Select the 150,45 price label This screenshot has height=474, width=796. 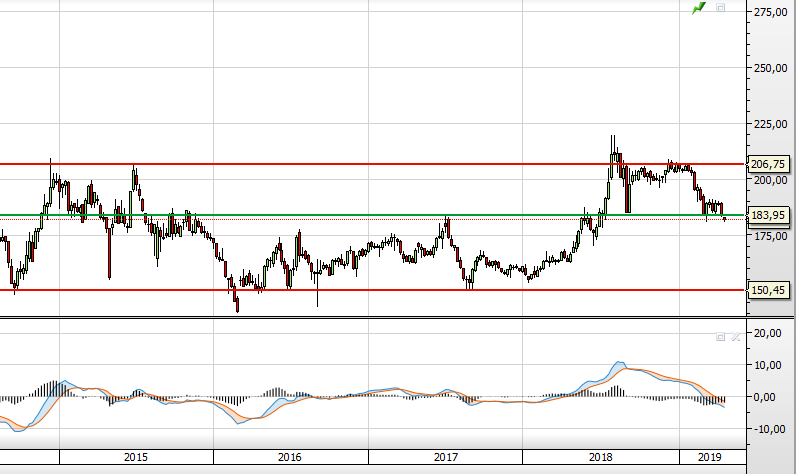(769, 290)
